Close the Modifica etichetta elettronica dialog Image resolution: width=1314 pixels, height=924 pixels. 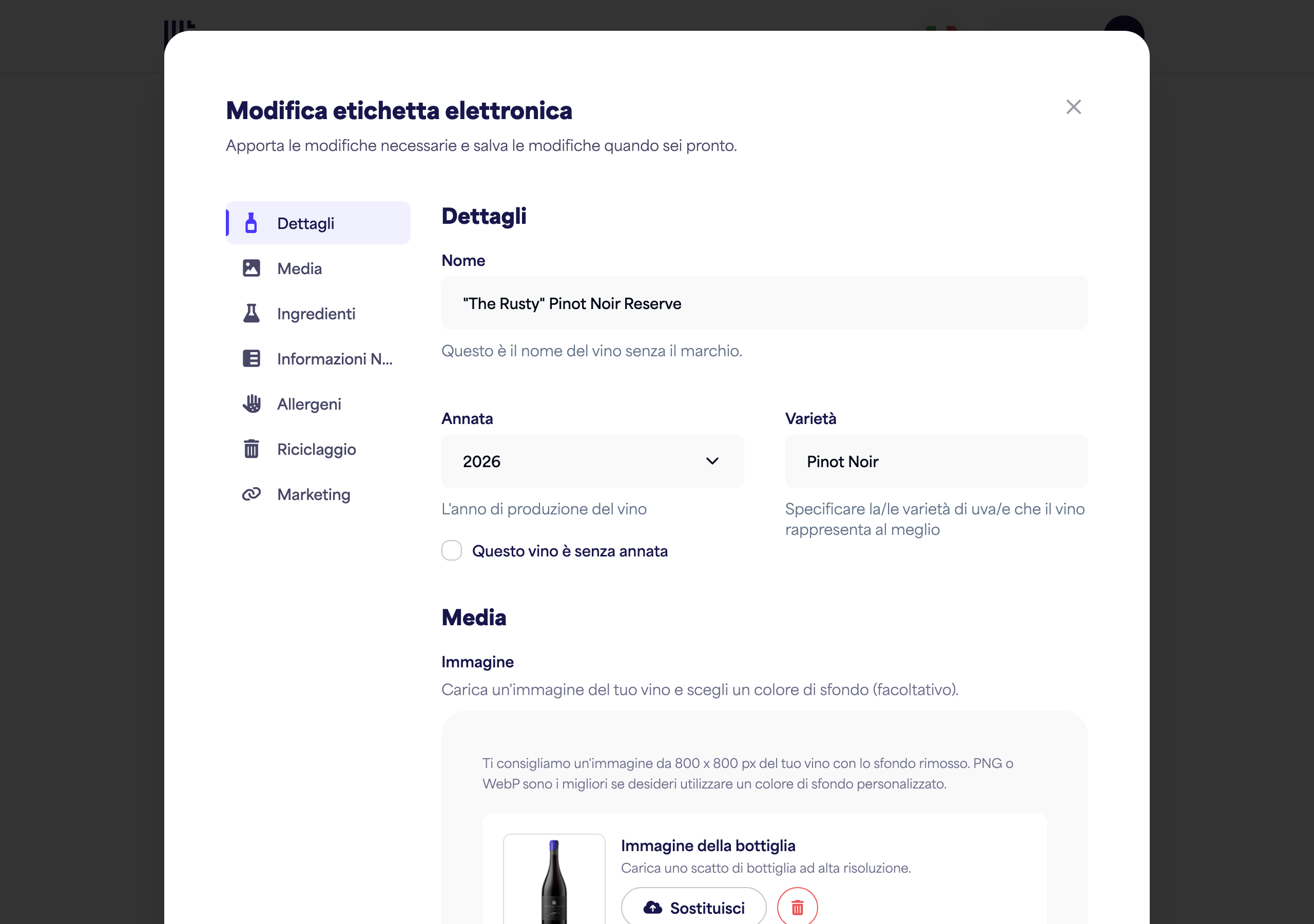(1073, 107)
